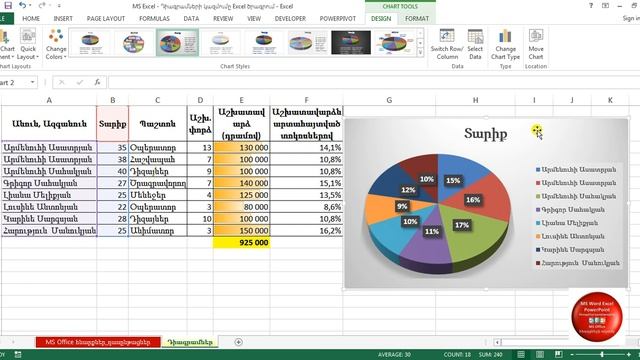Select column H header
This screenshot has width=640, height=360.
[475, 100]
